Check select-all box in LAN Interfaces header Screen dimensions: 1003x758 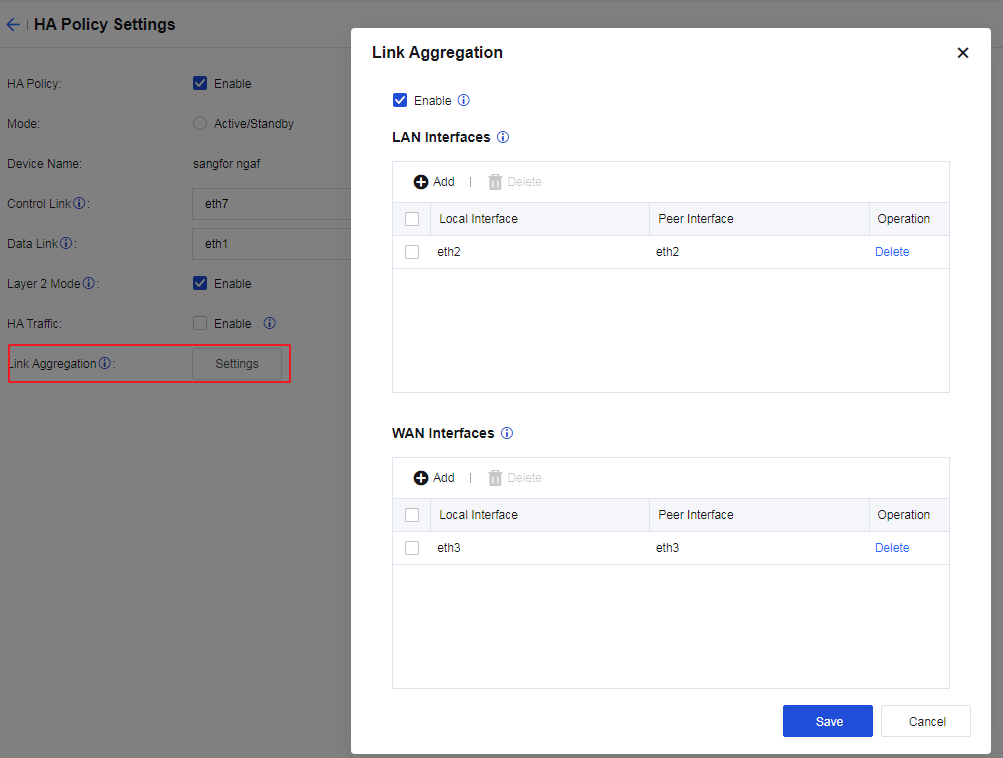[x=412, y=219]
